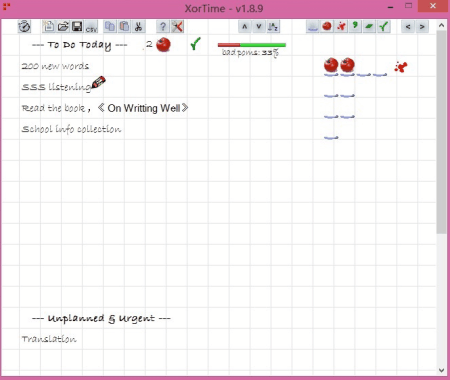The height and width of the screenshot is (380, 450).
Task: Go to the previous page with the left arrow
Action: 408,26
